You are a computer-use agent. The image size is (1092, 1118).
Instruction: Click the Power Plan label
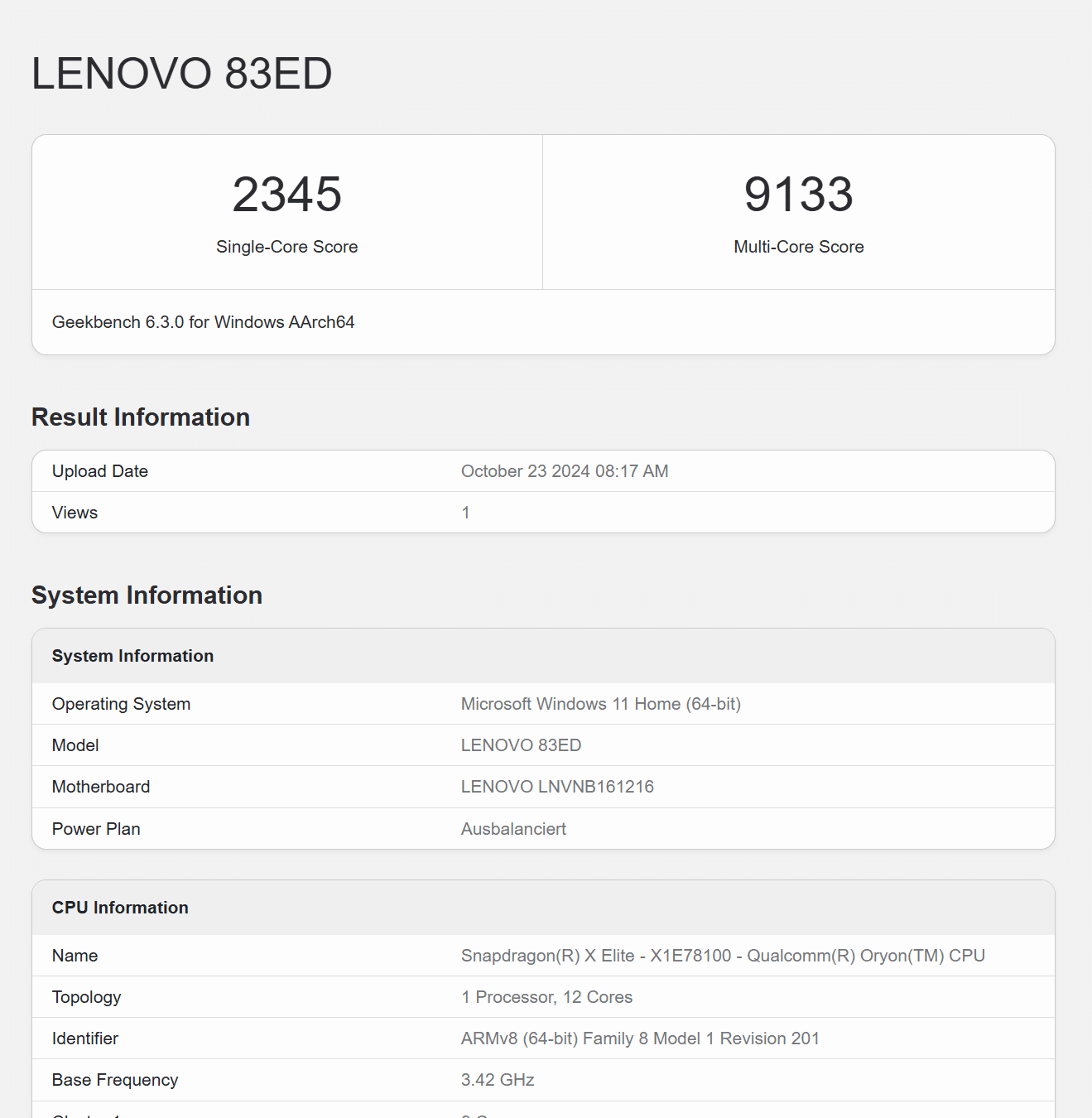point(96,829)
